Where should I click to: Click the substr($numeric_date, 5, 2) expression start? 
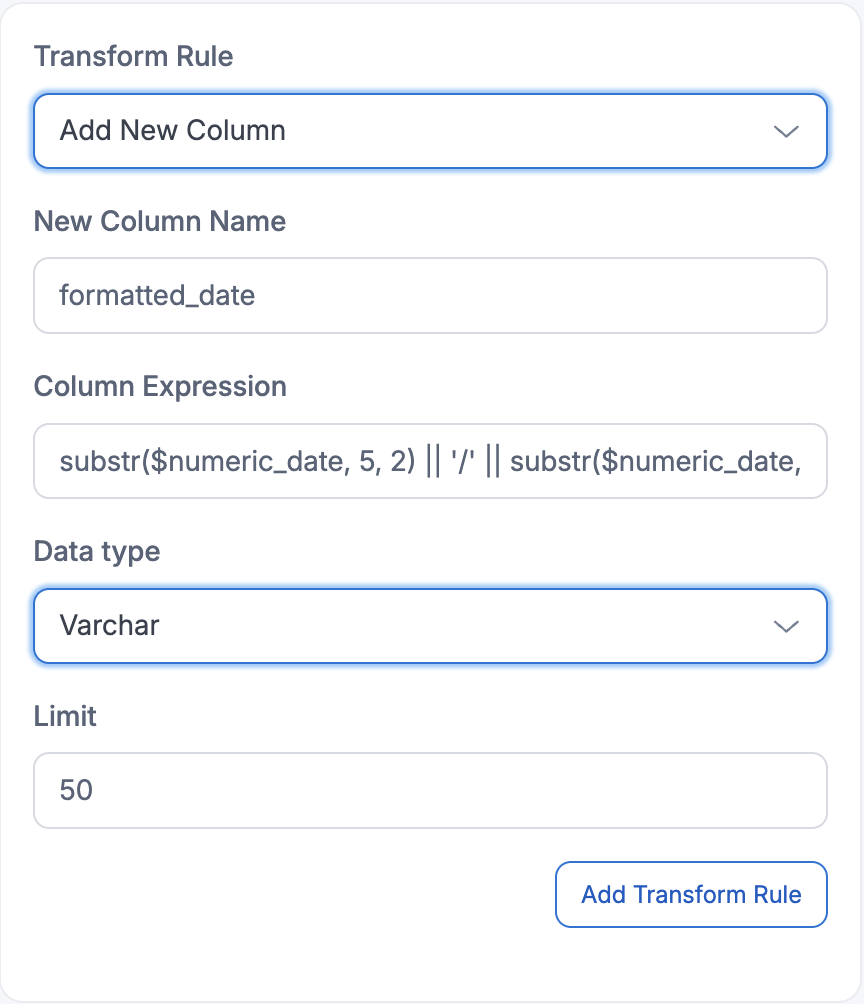pyautogui.click(x=237, y=461)
